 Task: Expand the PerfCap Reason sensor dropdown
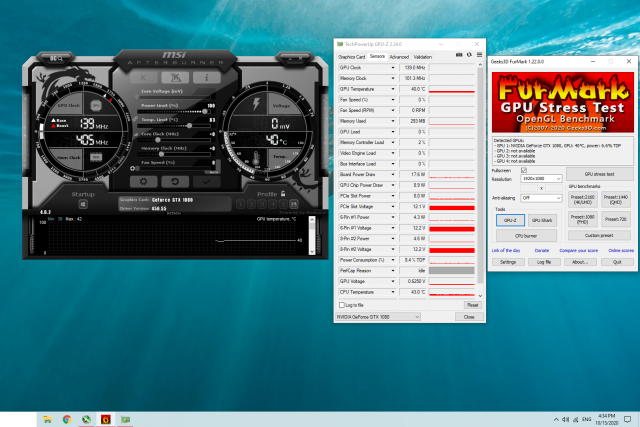tap(393, 271)
